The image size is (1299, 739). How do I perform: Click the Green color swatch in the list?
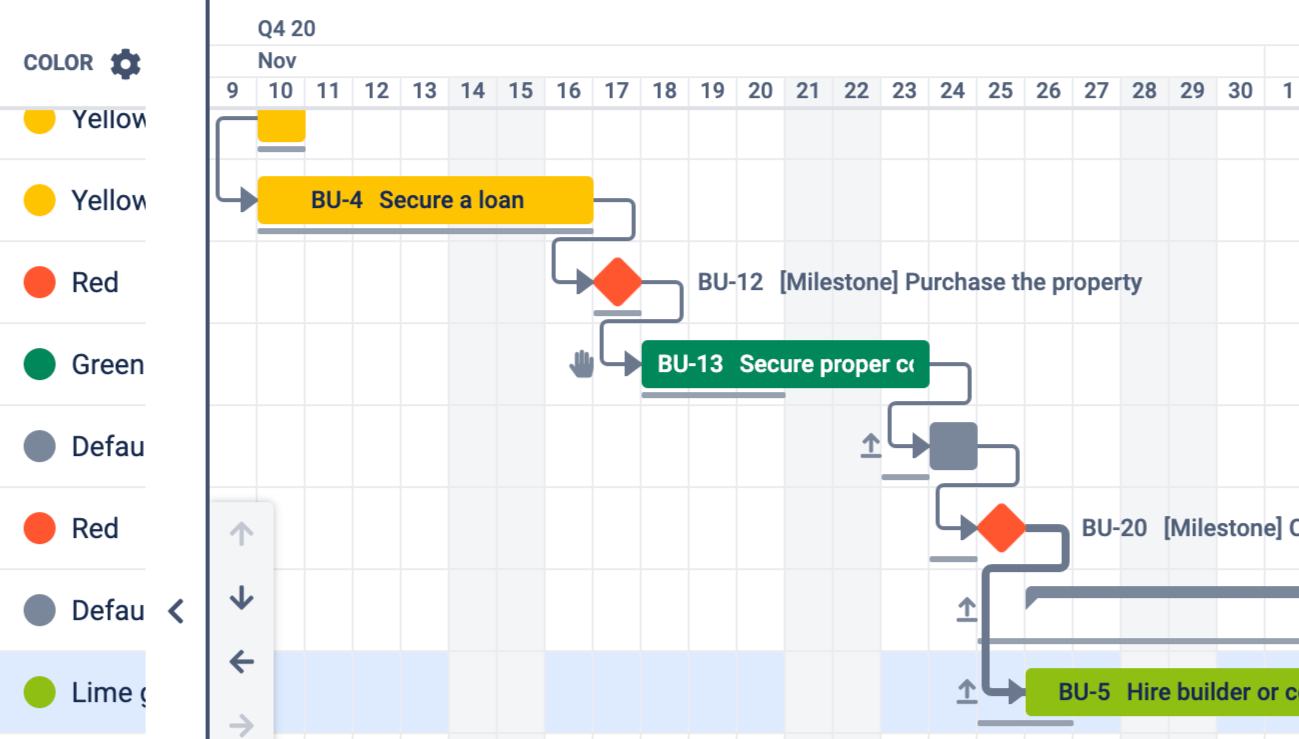40,364
